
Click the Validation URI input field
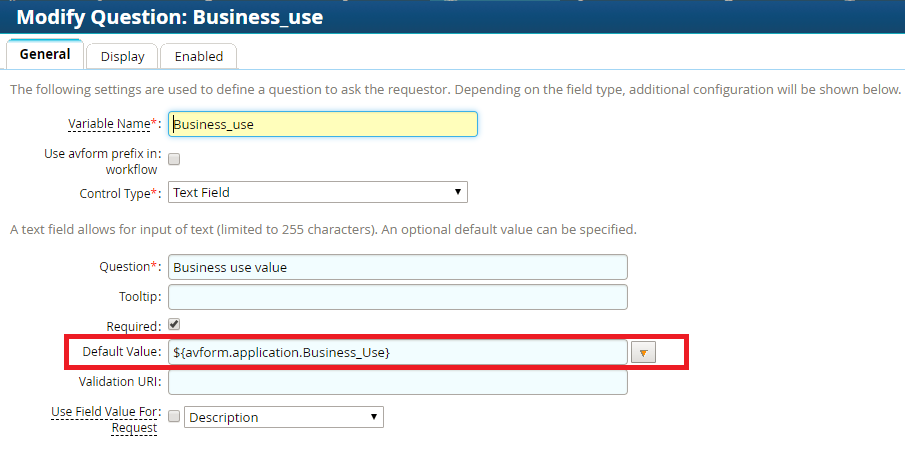[x=397, y=382]
